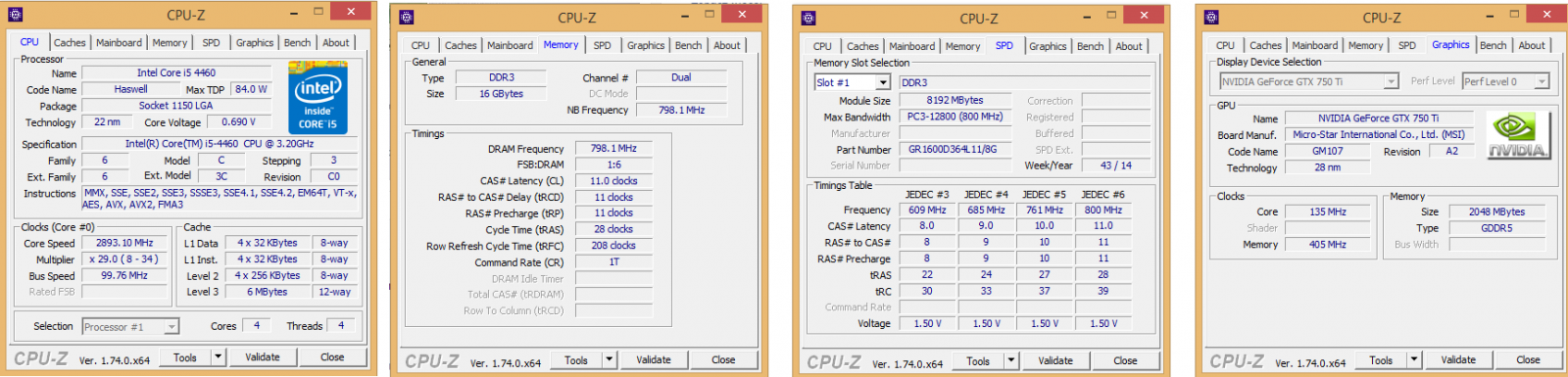Click Validate button in CPU-tab window
The height and width of the screenshot is (377, 1568).
263,357
